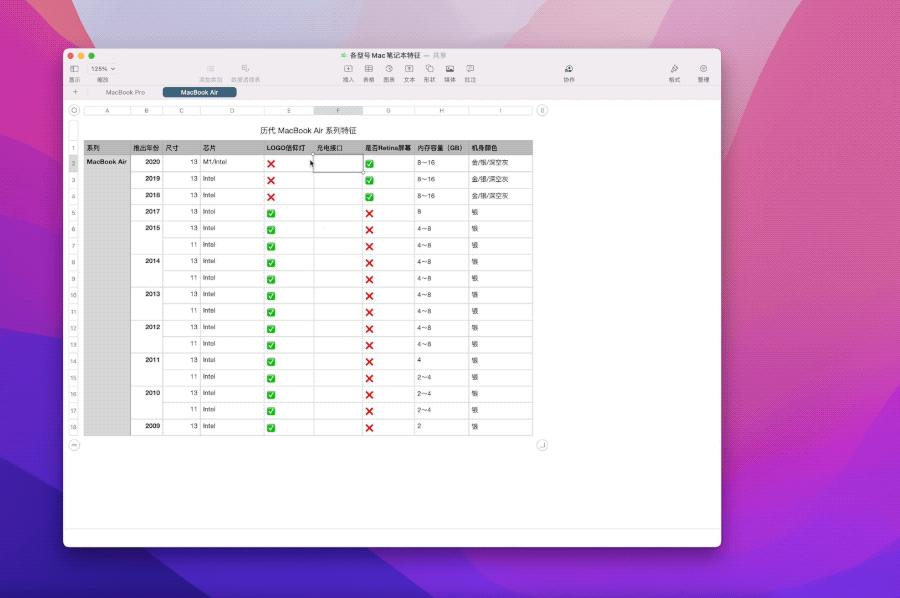Image resolution: width=900 pixels, height=598 pixels.
Task: Click the table select-all circle handle
Action: [x=74, y=110]
